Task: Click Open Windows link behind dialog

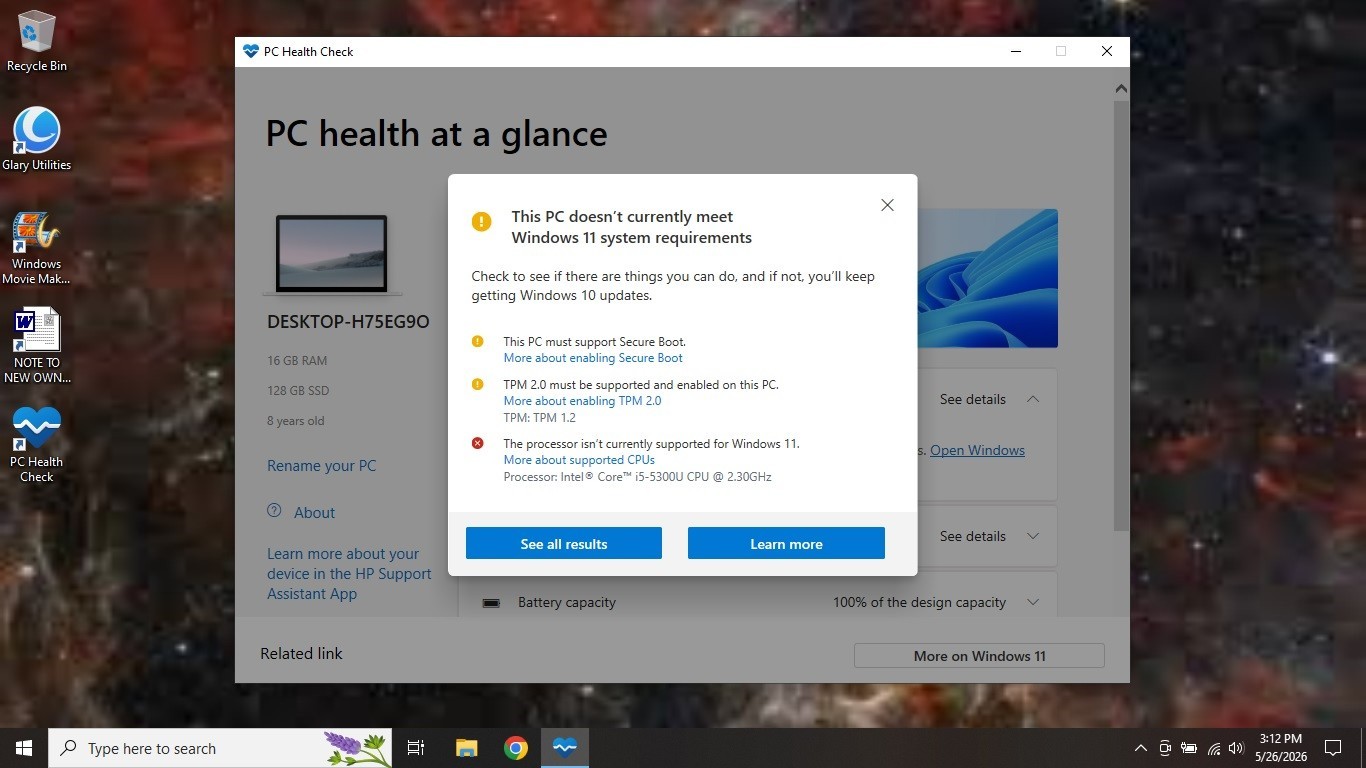Action: 977,450
